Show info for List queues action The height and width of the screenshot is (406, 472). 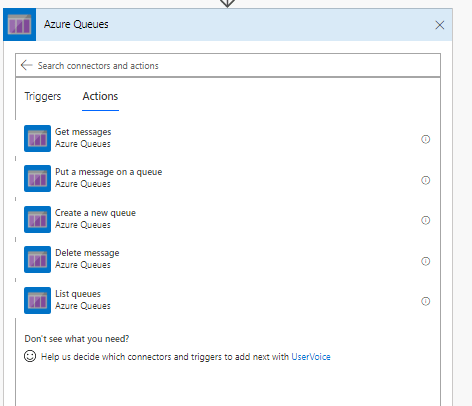point(426,301)
